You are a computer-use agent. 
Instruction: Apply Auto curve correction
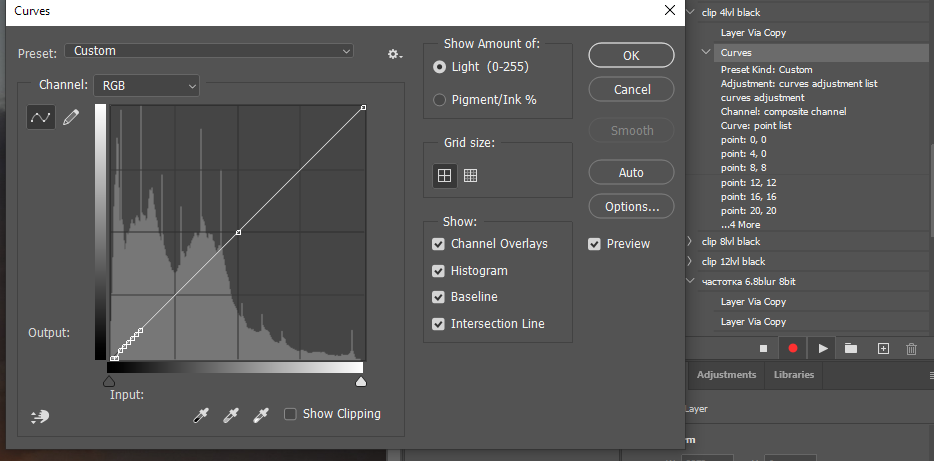coord(631,173)
